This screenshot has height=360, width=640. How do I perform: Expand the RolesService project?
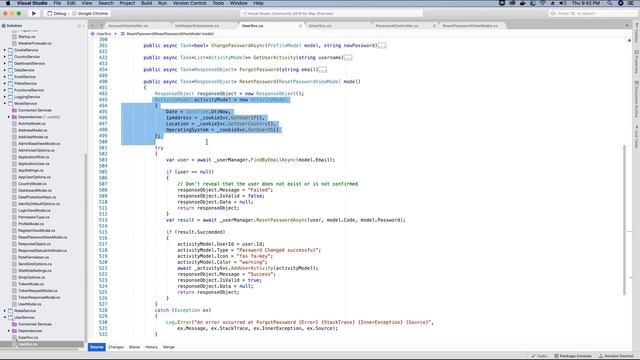tap(5, 311)
